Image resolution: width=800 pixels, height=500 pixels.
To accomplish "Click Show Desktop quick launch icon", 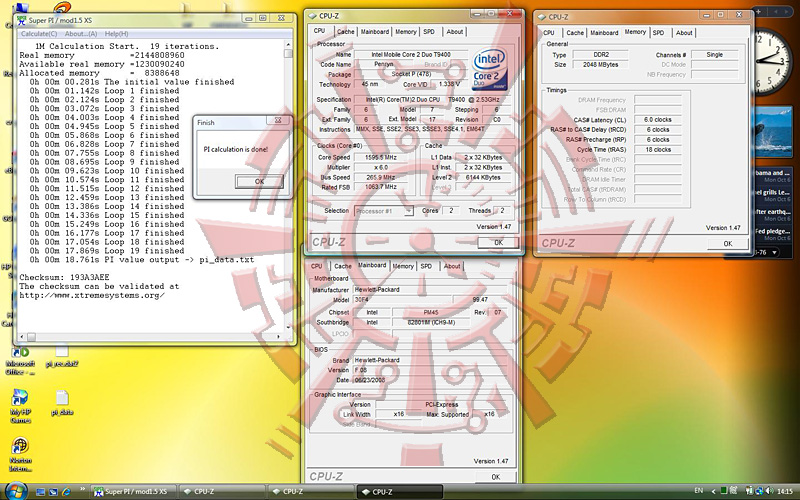I will point(41,492).
